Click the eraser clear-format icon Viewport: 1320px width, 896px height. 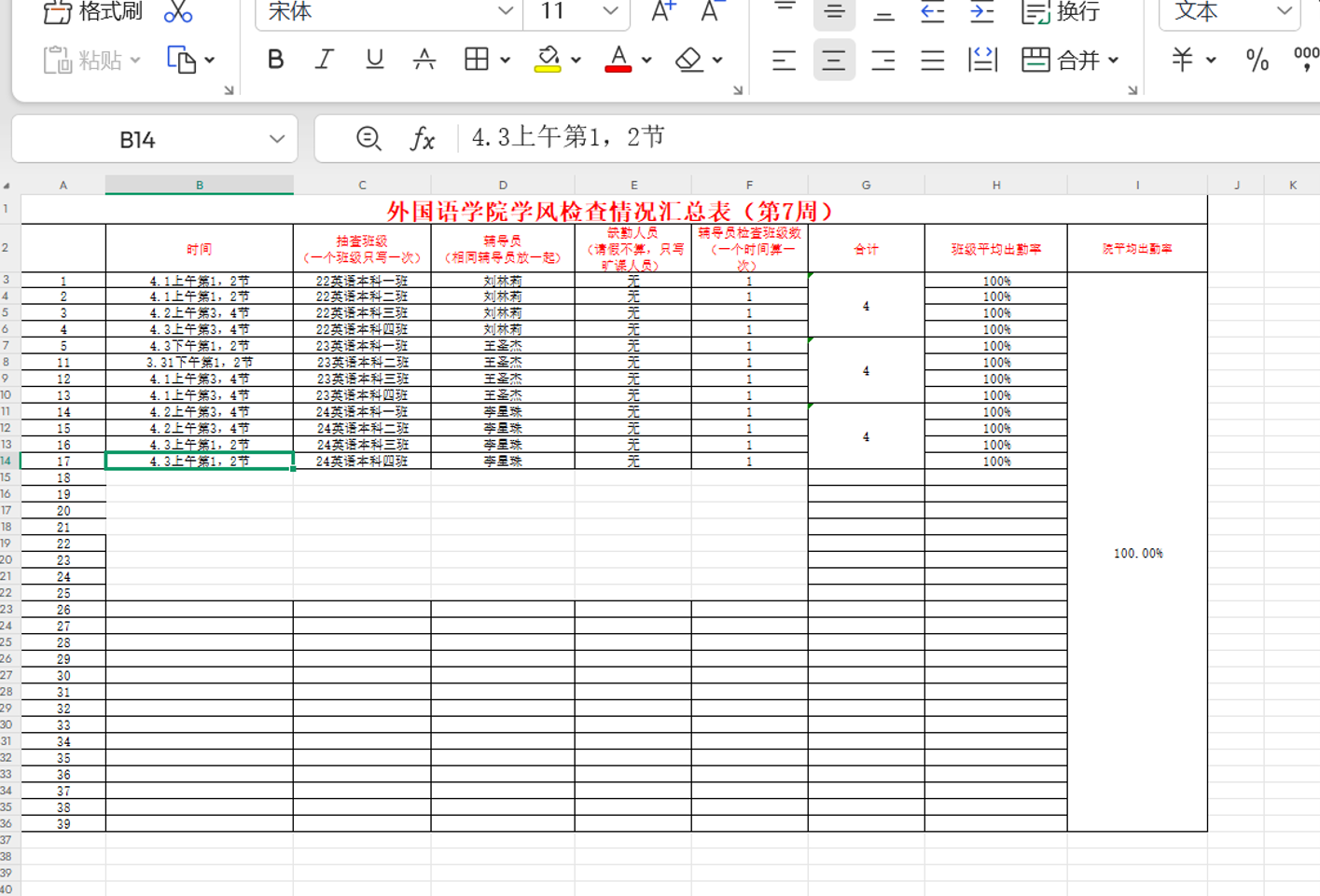click(x=689, y=60)
